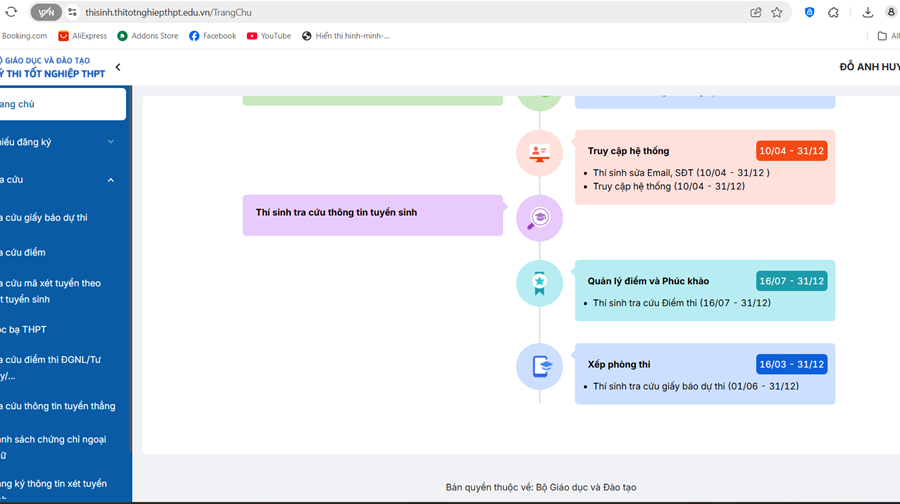
Task: Click the share page icon in address bar
Action: tap(756, 12)
